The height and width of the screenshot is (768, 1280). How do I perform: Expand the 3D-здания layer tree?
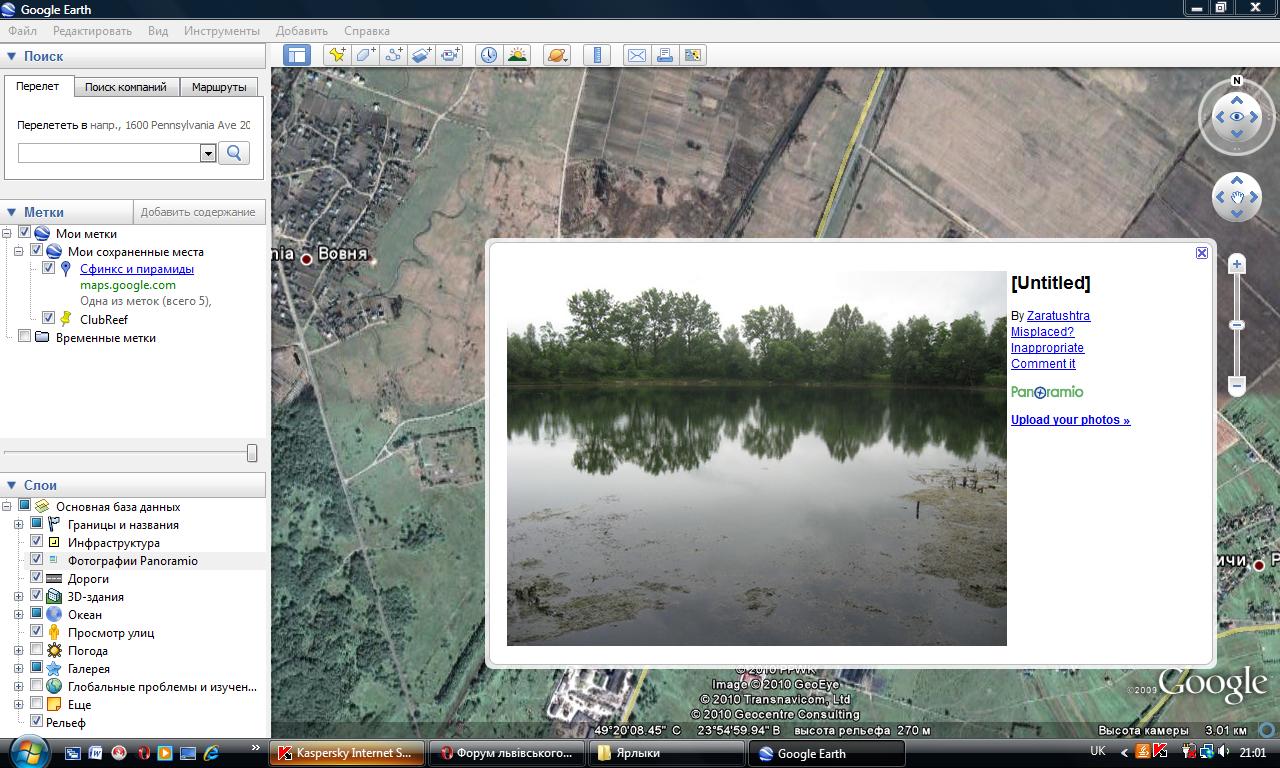(x=18, y=596)
